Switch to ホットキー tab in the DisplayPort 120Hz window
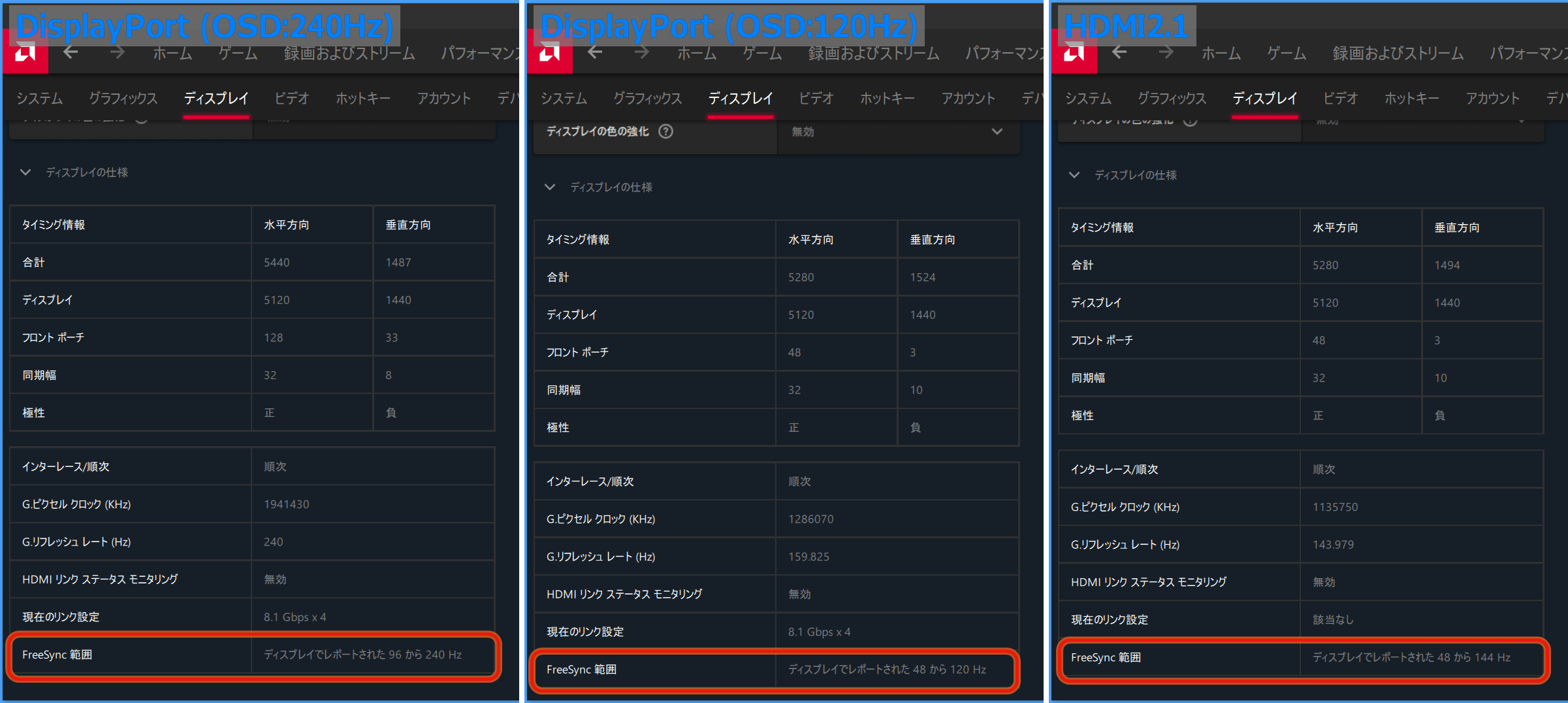 pyautogui.click(x=888, y=99)
